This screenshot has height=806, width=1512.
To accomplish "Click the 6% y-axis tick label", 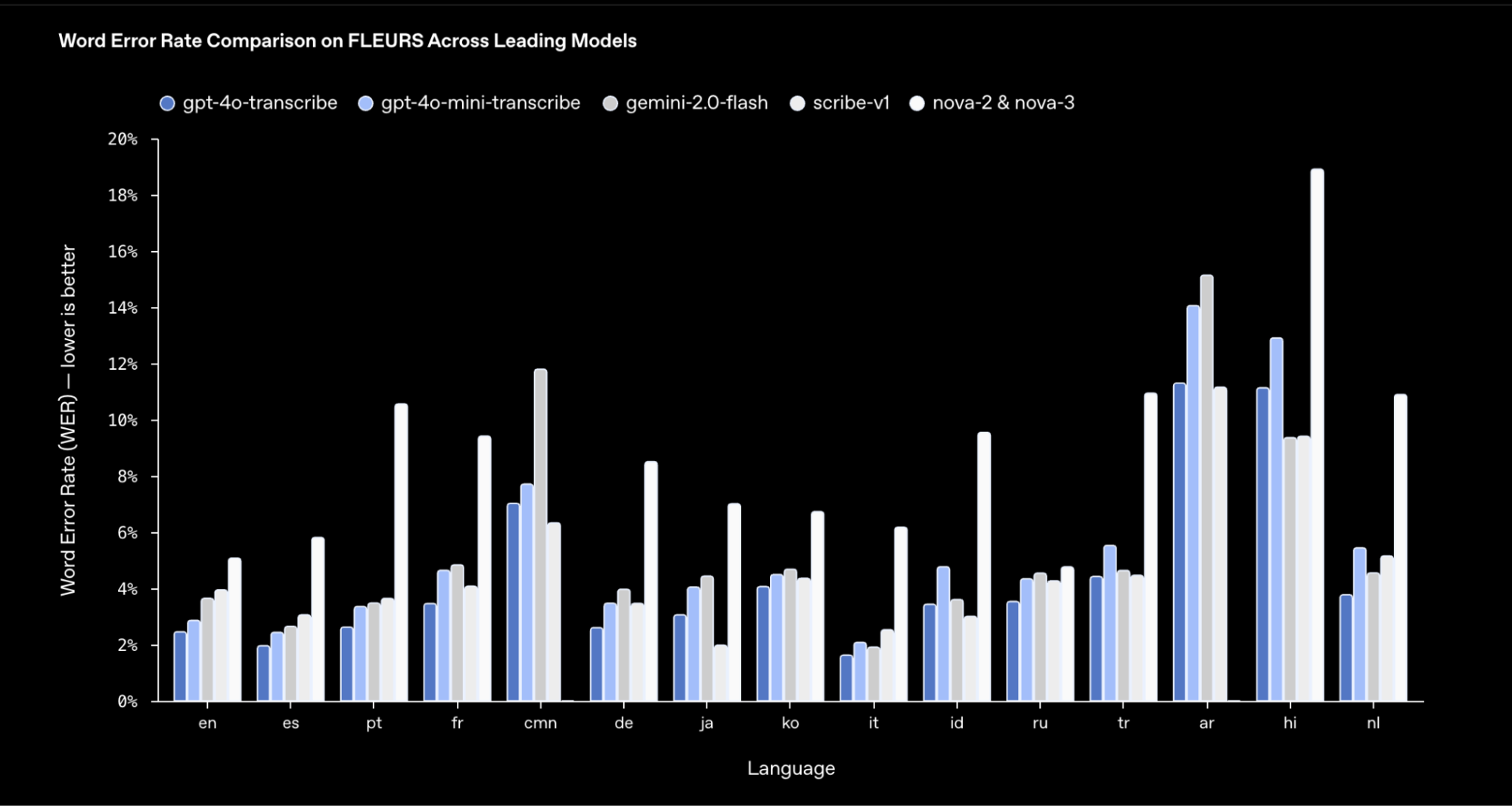I will click(127, 533).
